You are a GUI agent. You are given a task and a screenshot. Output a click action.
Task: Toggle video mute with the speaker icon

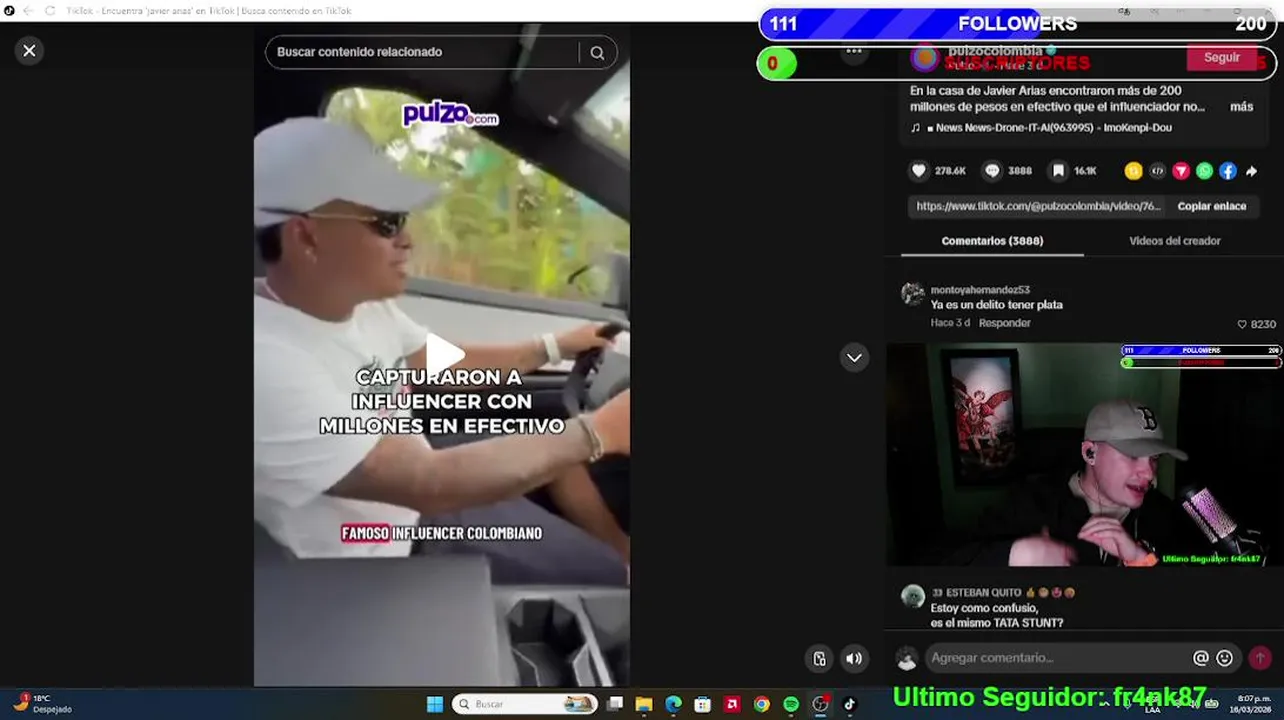coord(854,658)
